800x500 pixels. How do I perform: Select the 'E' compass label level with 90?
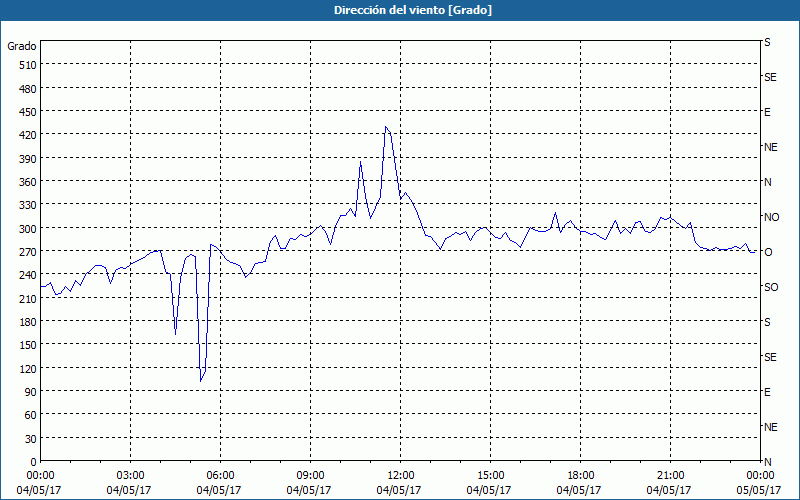click(x=767, y=392)
